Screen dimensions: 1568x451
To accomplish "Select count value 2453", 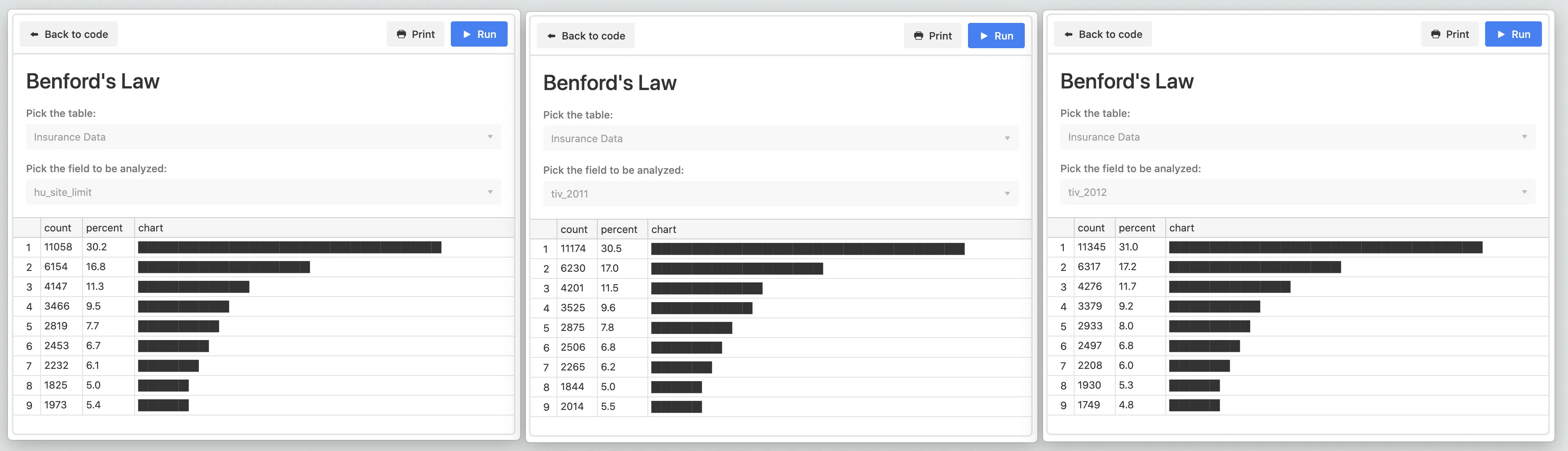I will pyautogui.click(x=56, y=346).
